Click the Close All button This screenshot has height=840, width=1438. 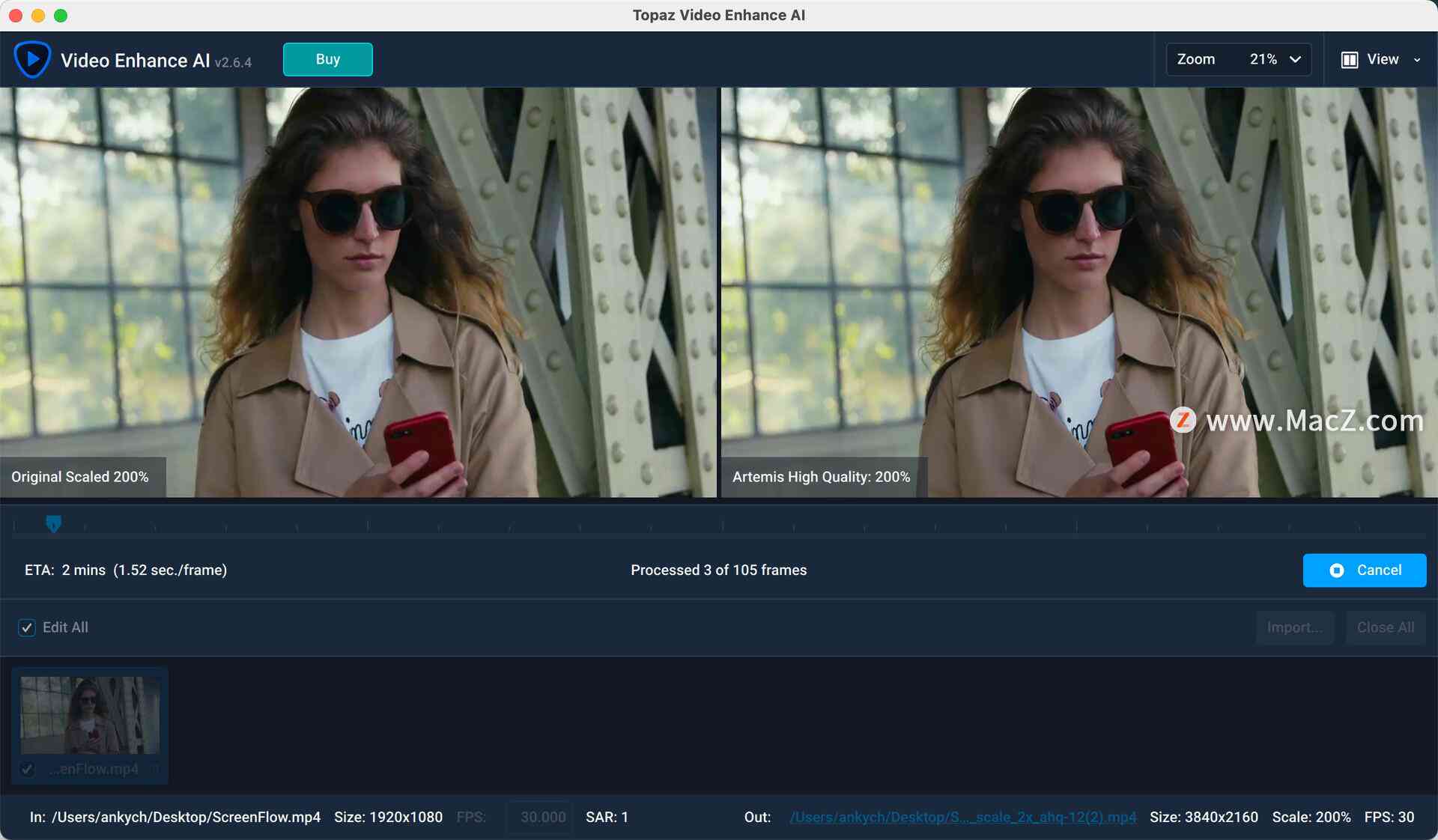point(1386,627)
